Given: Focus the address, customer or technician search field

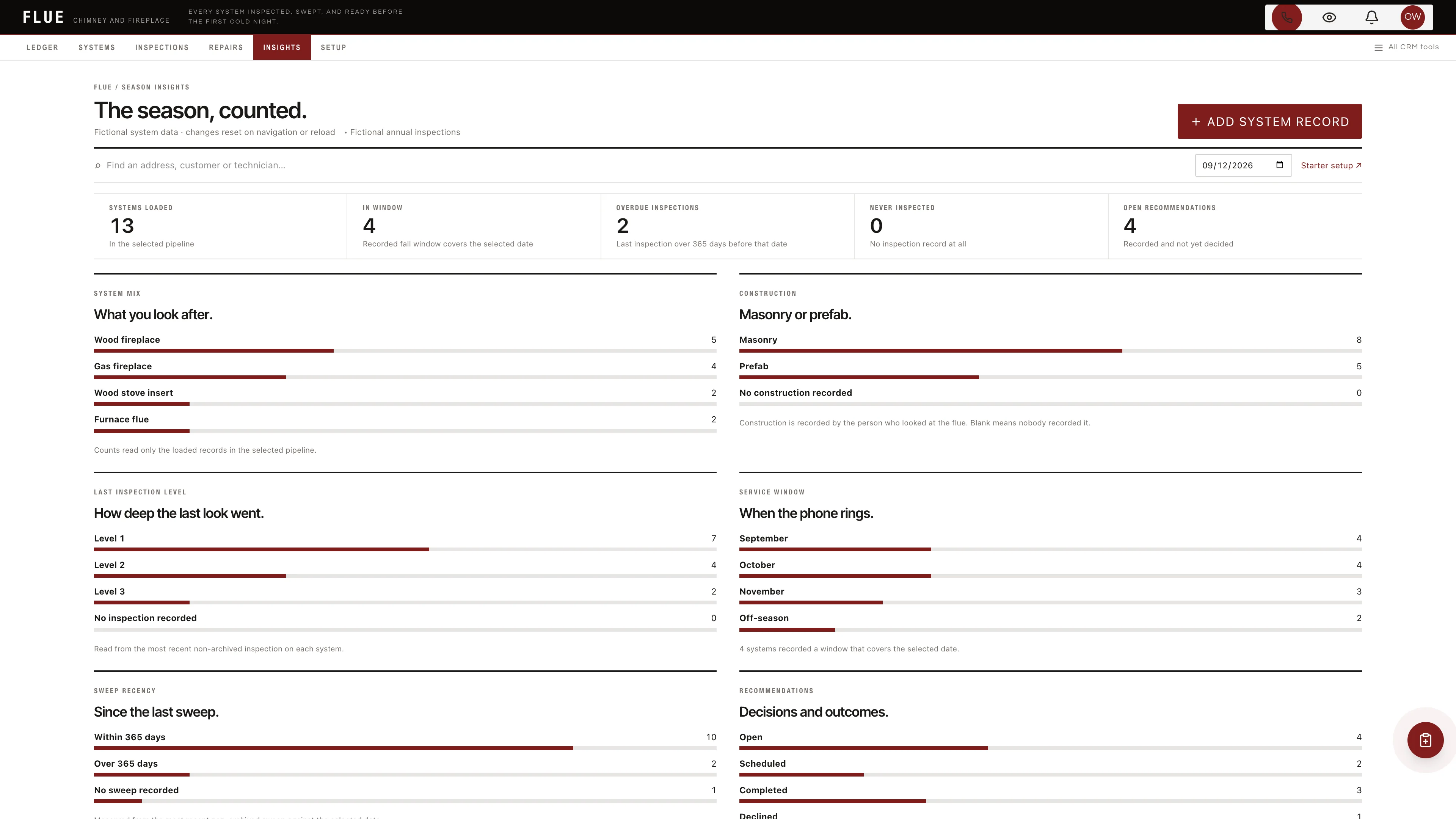Looking at the screenshot, I should pos(644,165).
